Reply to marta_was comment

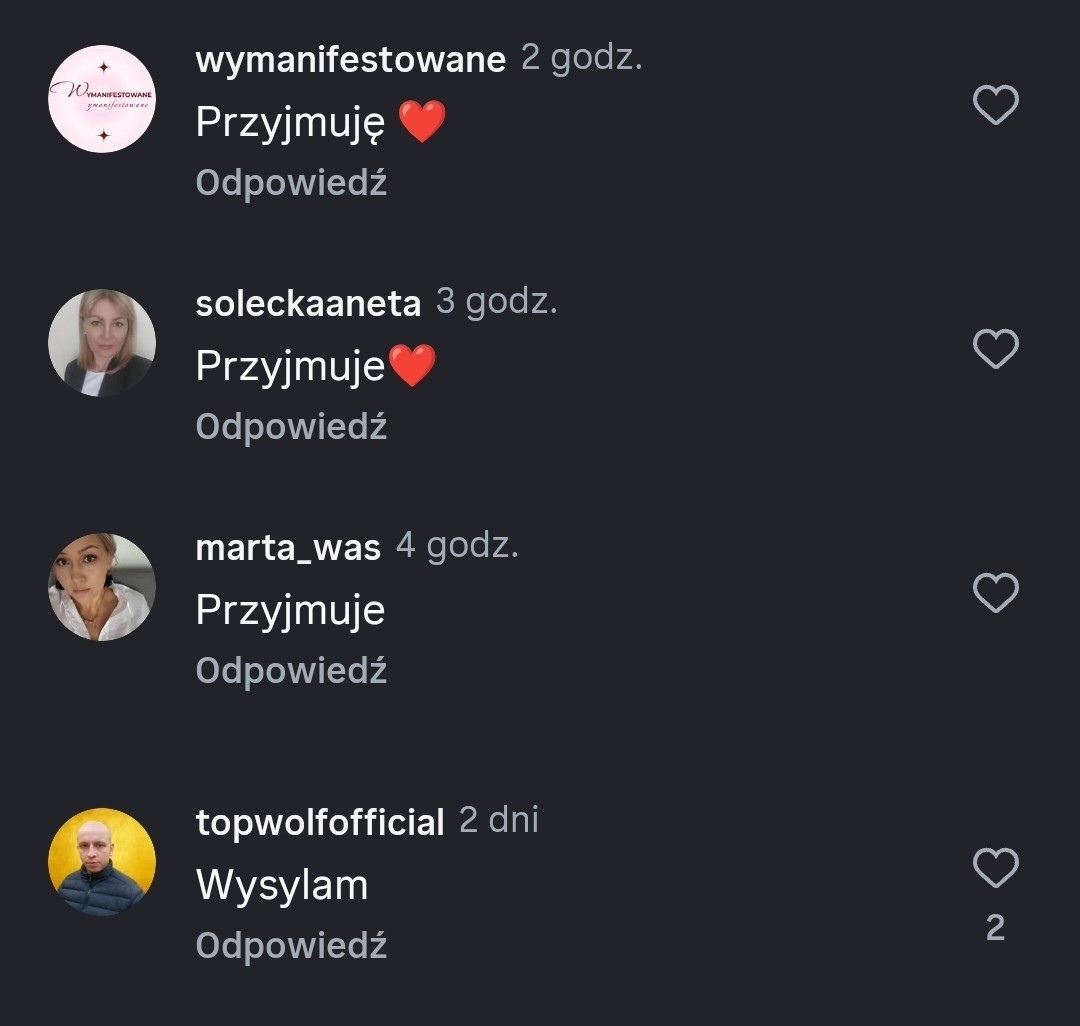pos(291,671)
